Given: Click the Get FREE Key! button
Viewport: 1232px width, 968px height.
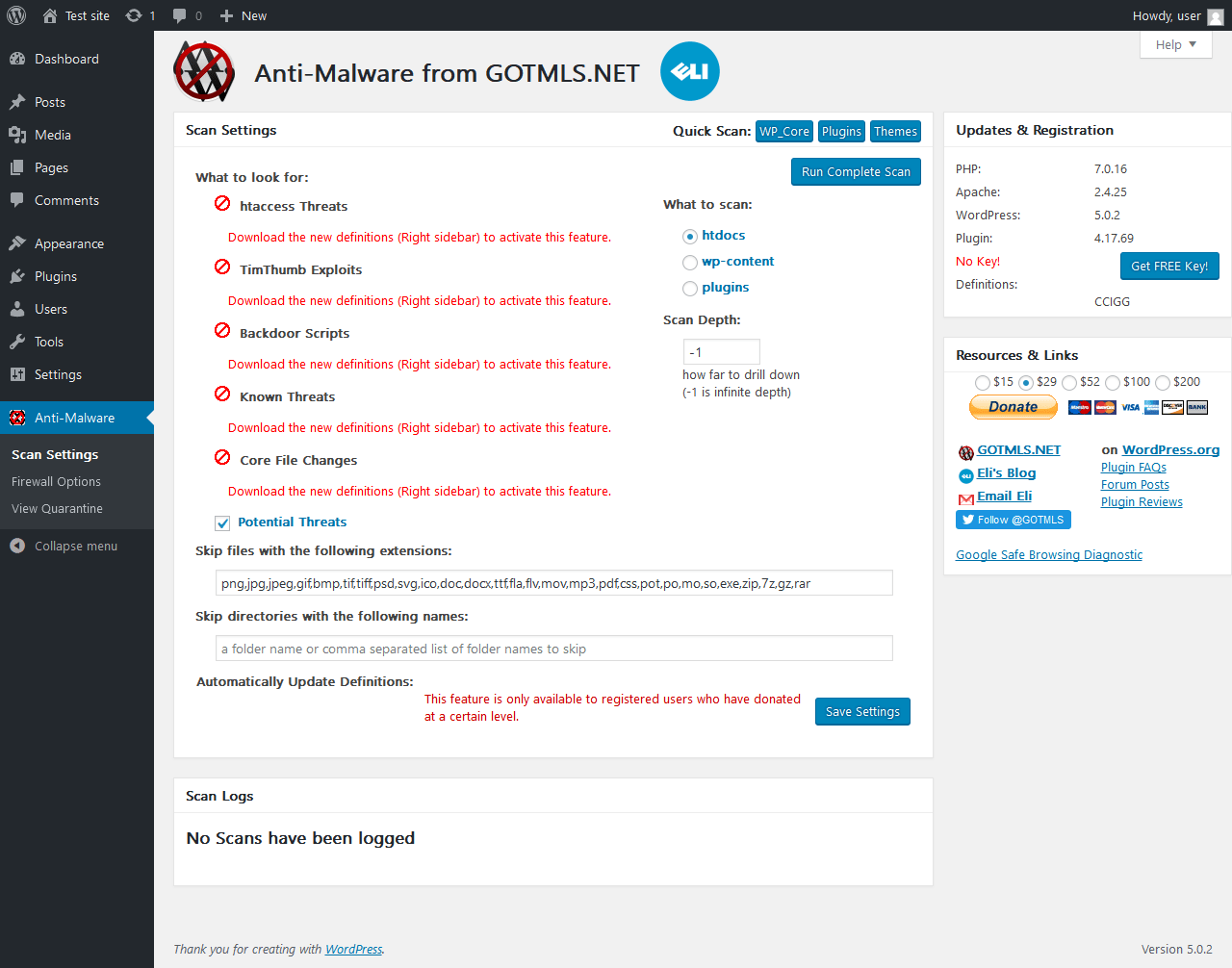Looking at the screenshot, I should (1169, 267).
